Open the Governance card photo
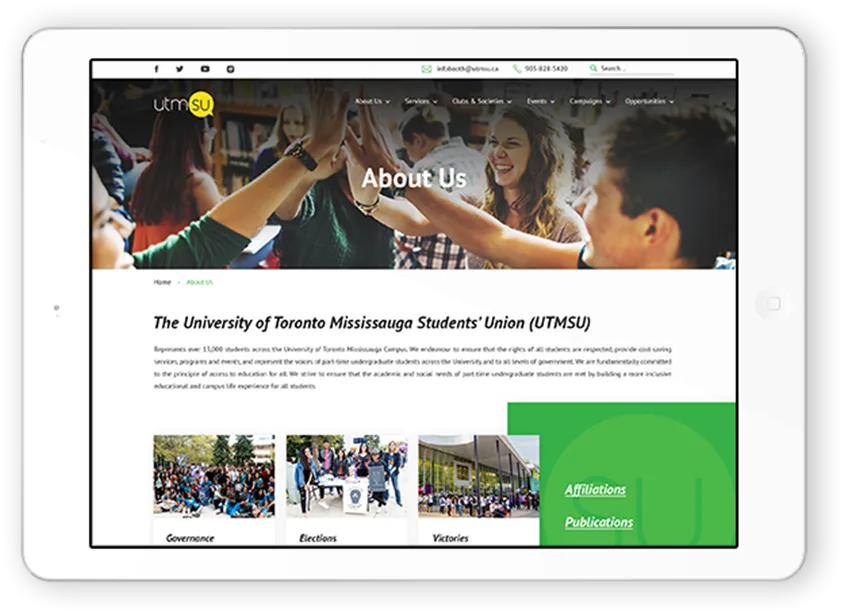Viewport: 844px width, 613px height. pyautogui.click(x=214, y=476)
